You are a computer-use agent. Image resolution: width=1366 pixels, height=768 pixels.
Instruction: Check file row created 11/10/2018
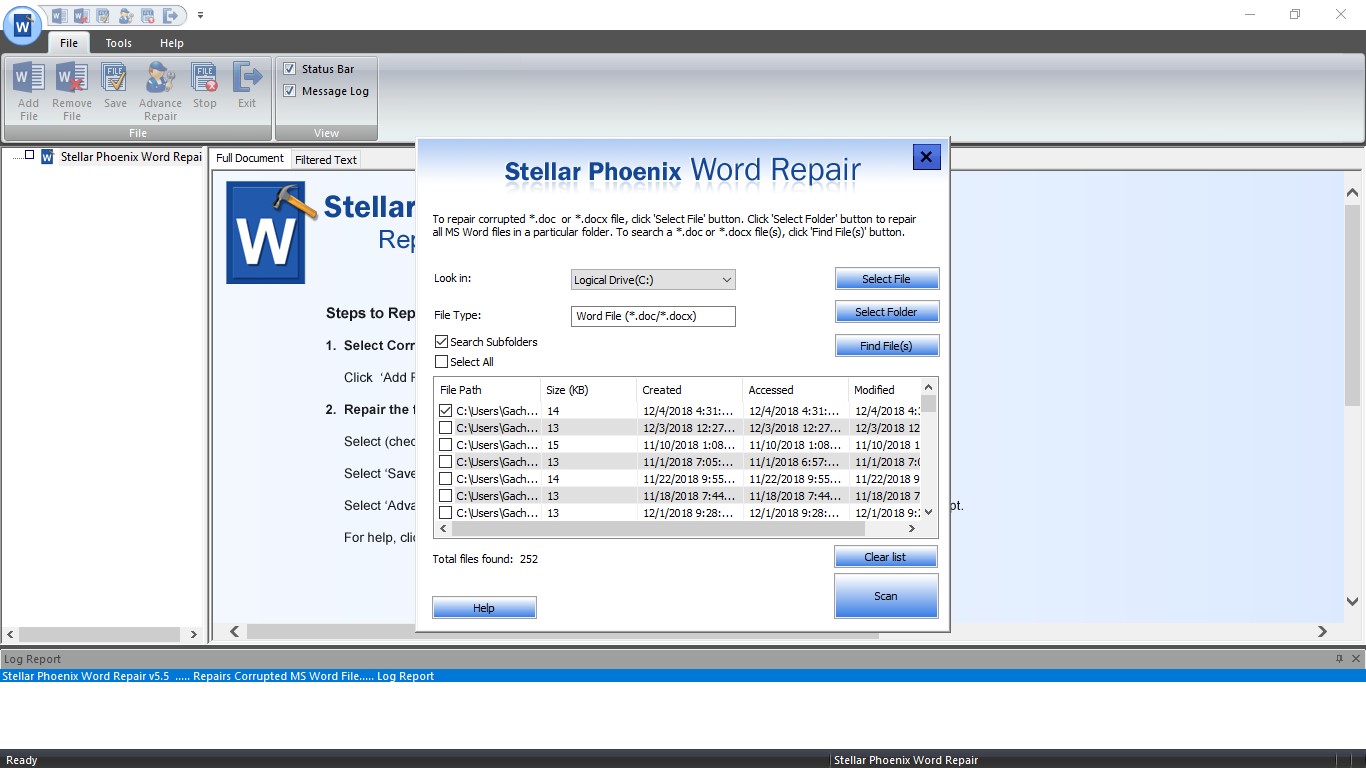[x=446, y=445]
